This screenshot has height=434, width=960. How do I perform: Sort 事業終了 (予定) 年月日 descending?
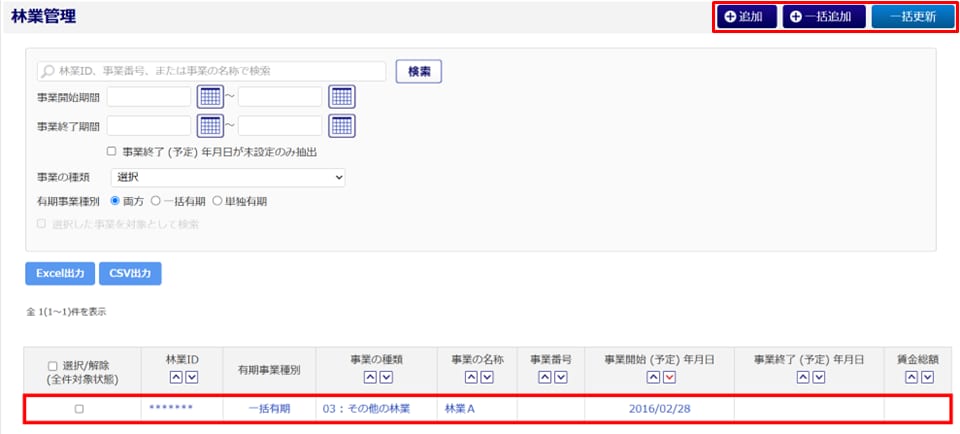818,378
